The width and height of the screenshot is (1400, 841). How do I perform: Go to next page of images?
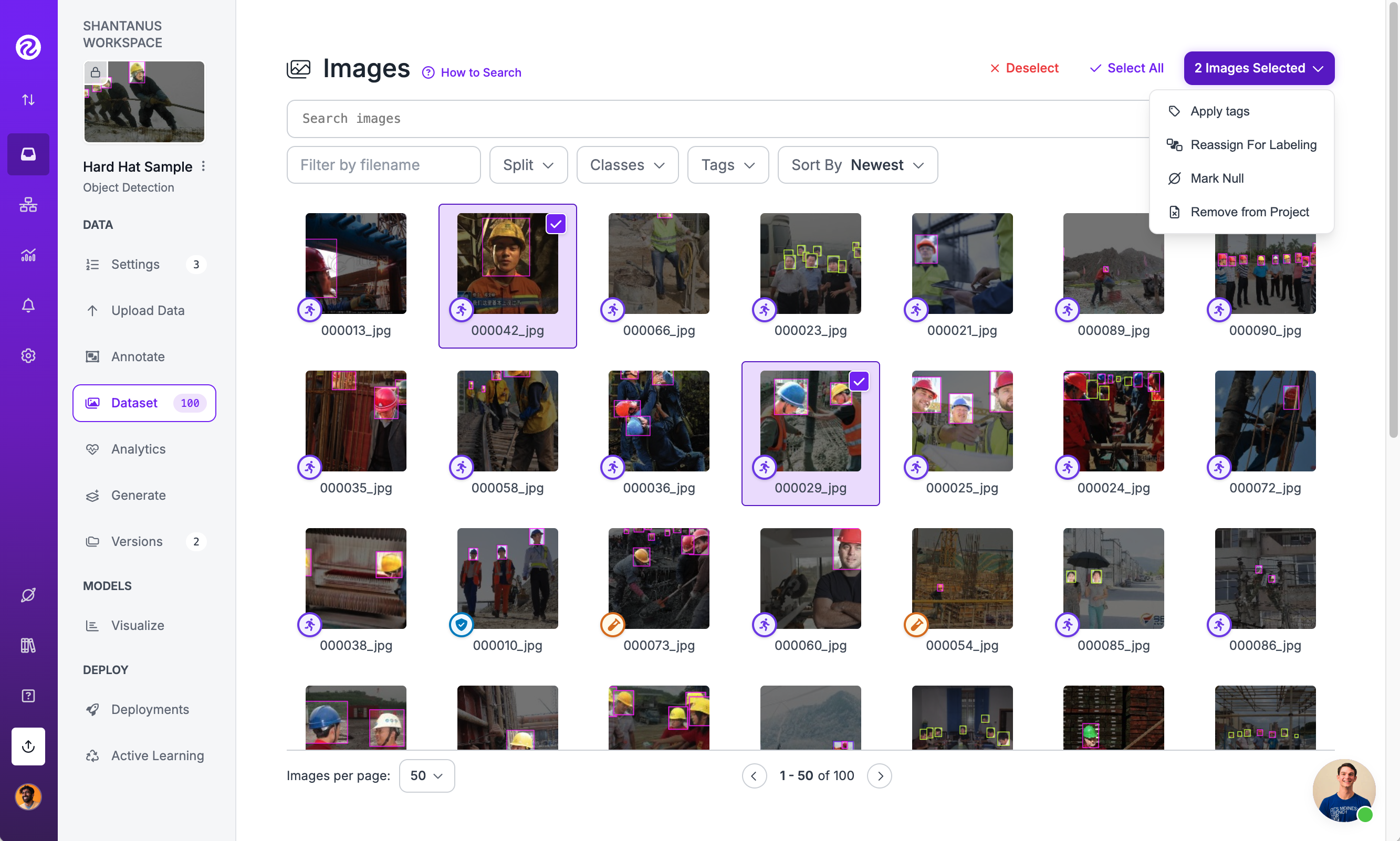[879, 775]
